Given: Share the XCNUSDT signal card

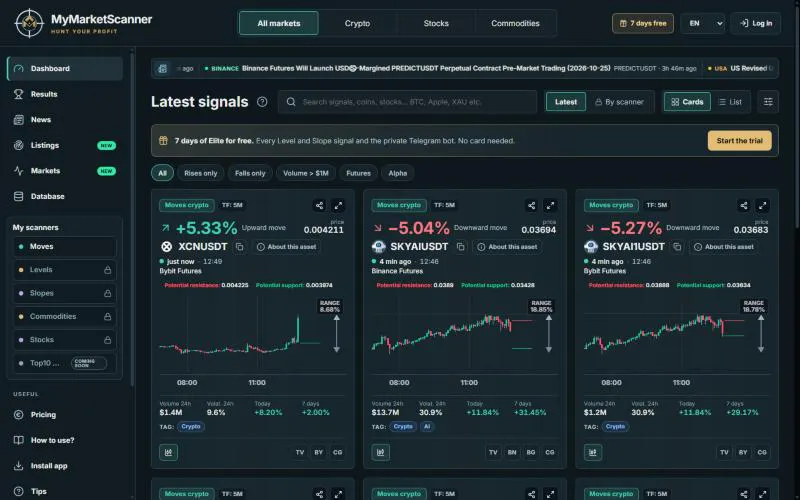Looking at the screenshot, I should pyautogui.click(x=319, y=206).
